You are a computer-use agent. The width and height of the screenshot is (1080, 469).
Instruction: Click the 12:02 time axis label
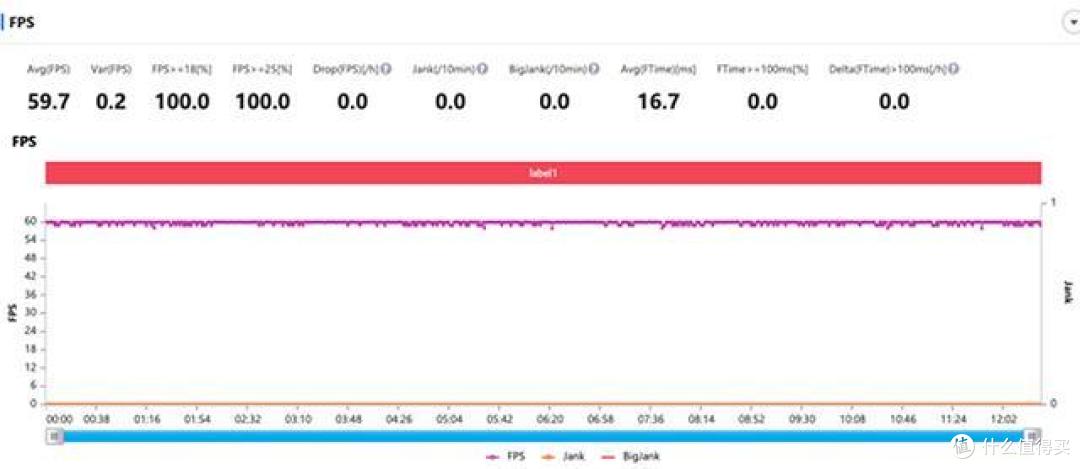pos(1004,419)
